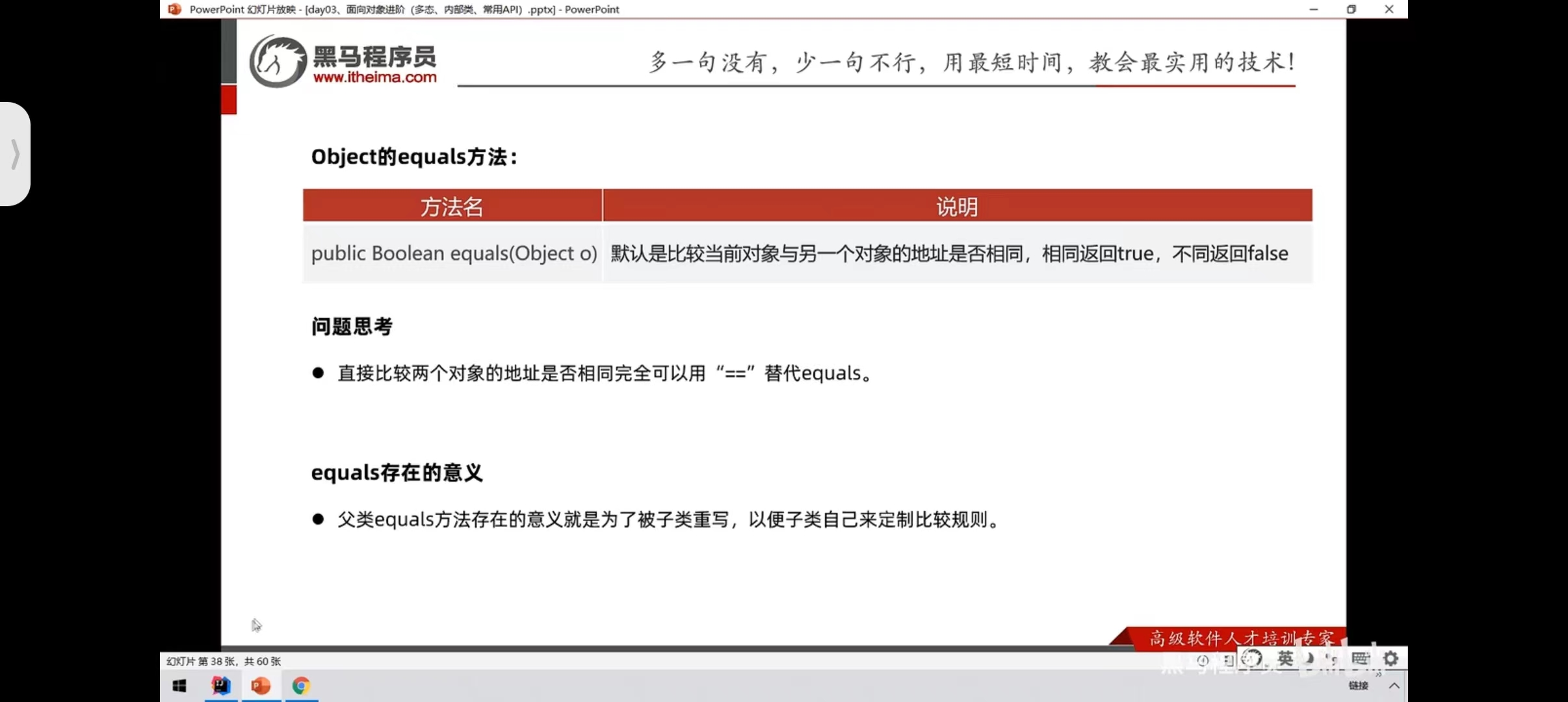This screenshot has height=702, width=1568.
Task: Switch to IntelliJ IDEA in the taskbar
Action: click(221, 686)
